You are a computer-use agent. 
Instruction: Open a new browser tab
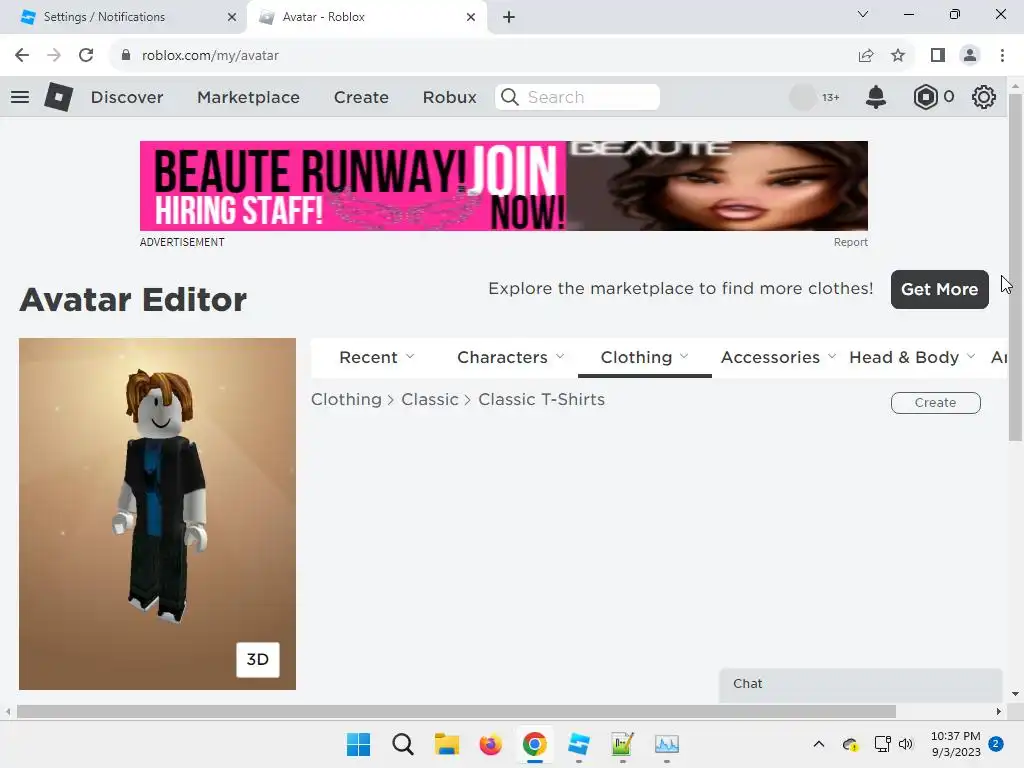coord(509,17)
